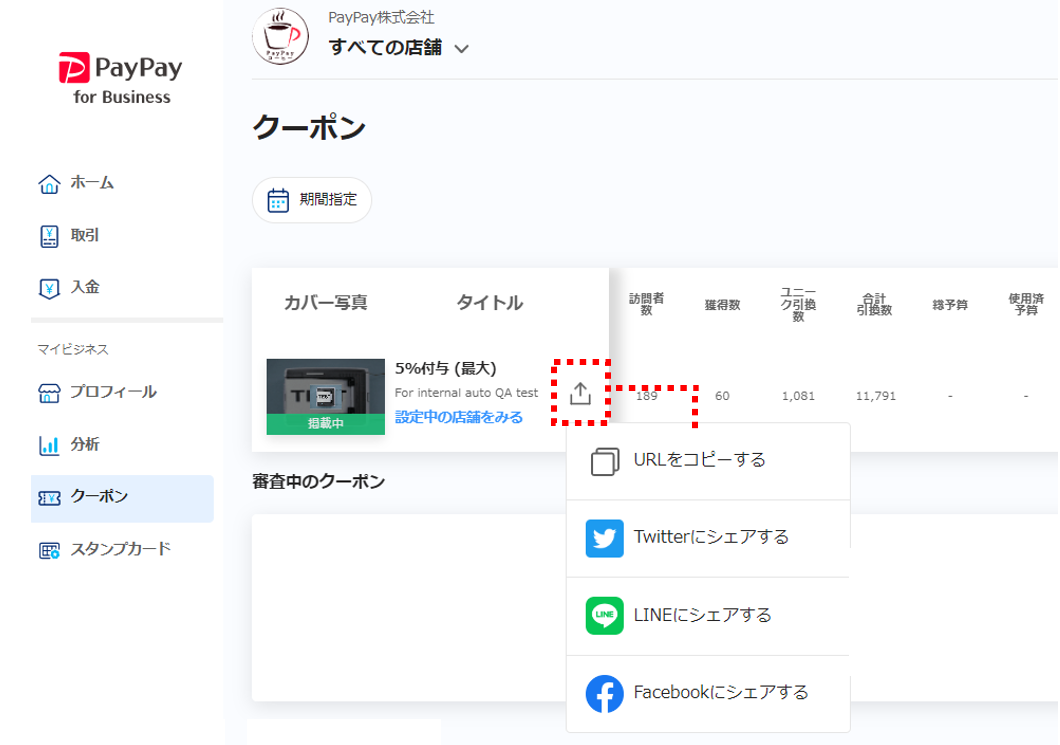This screenshot has width=1060, height=745.
Task: Click the coupon title 5%付与 (最大)
Action: click(x=445, y=368)
